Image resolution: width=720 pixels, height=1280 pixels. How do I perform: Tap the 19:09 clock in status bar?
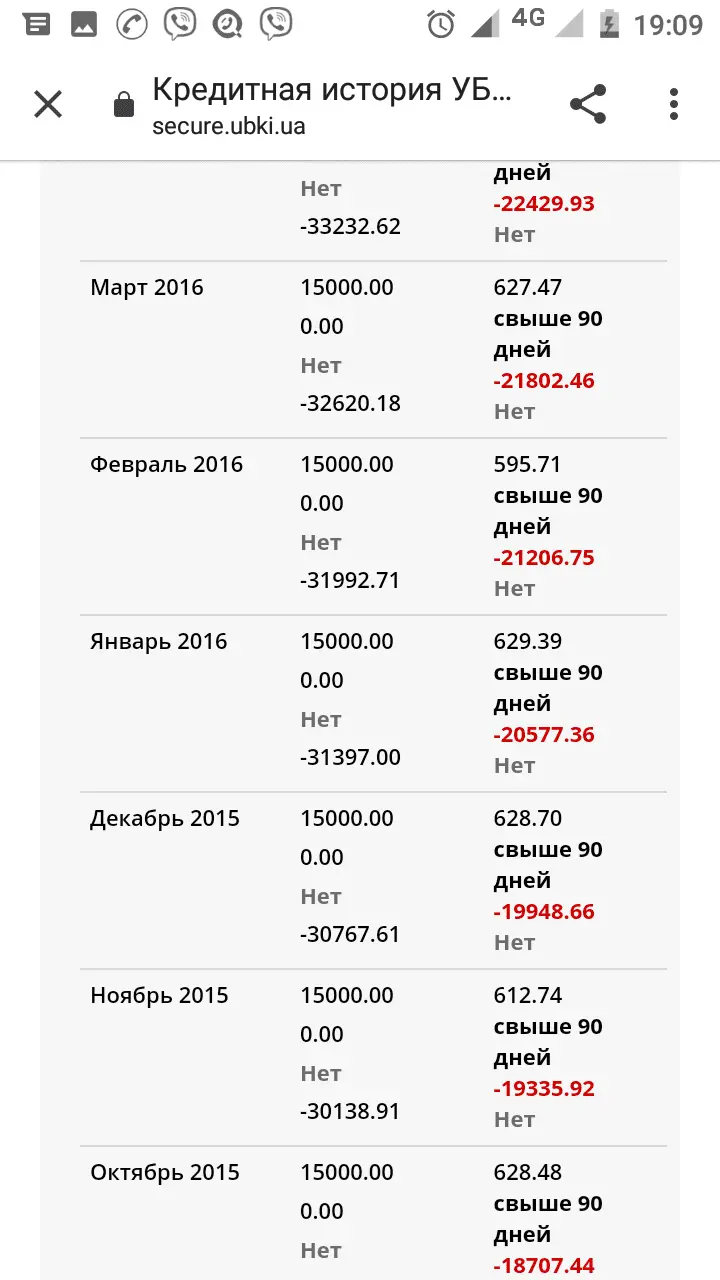coord(668,24)
